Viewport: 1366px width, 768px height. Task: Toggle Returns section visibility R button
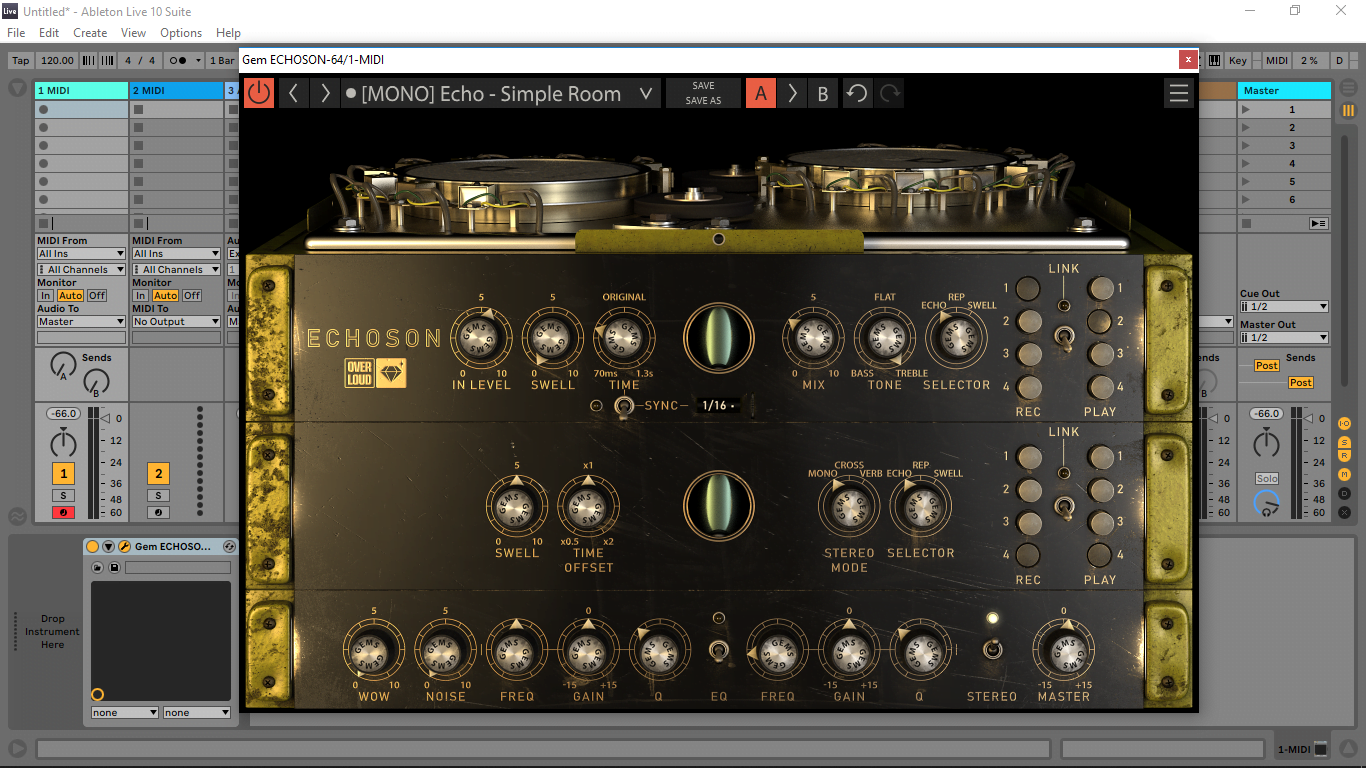point(1344,457)
